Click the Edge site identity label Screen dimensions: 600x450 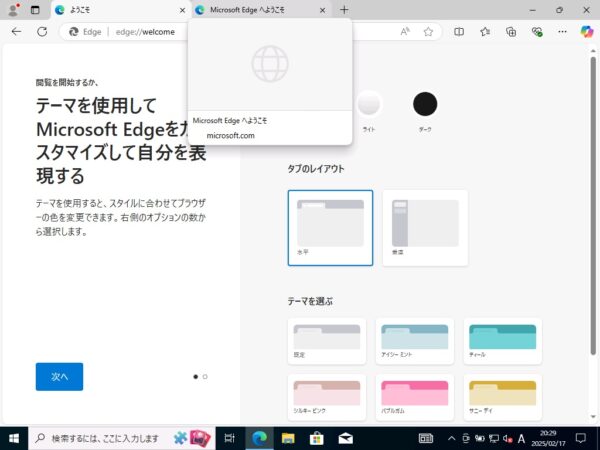tap(85, 32)
